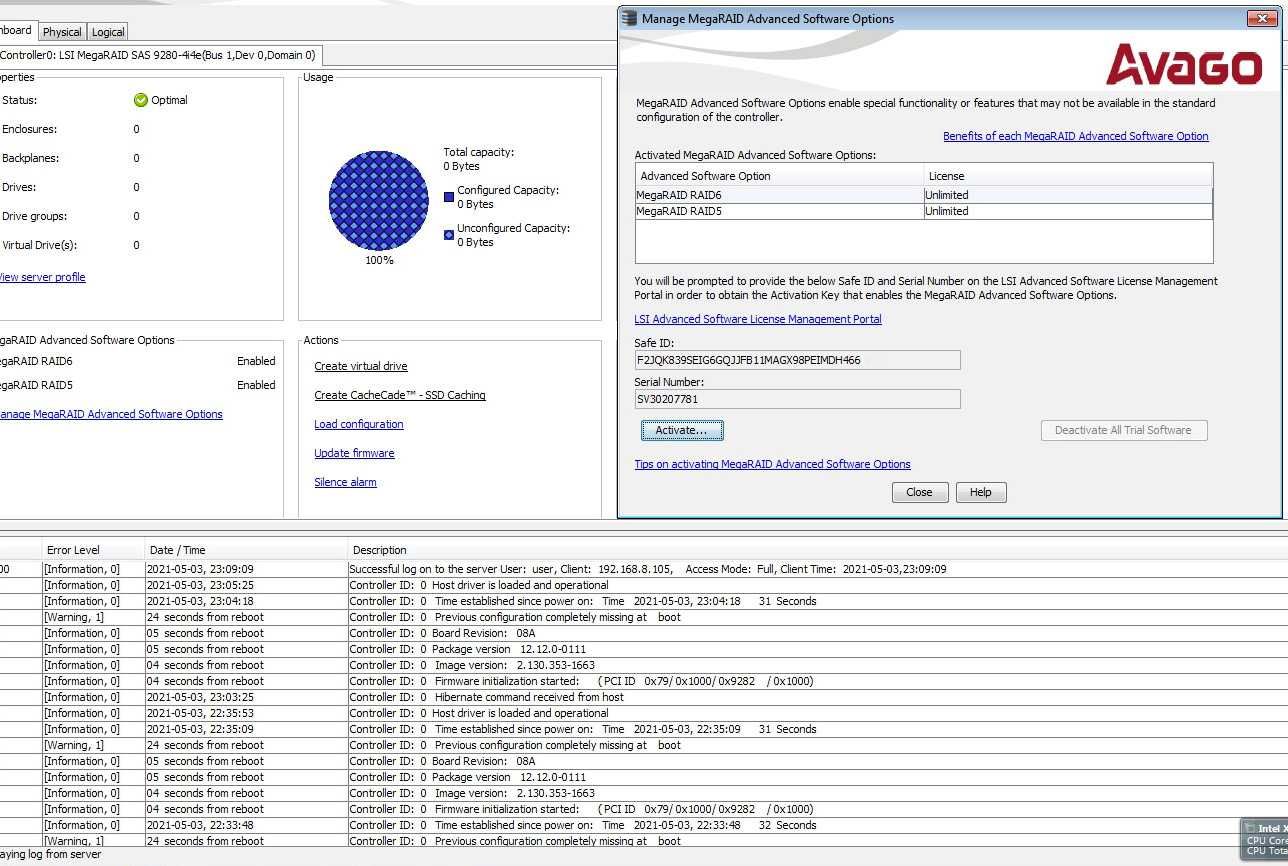Image resolution: width=1288 pixels, height=866 pixels.
Task: Select log entry dated 2021-05-03, 22:35:53
Action: pyautogui.click(x=644, y=713)
